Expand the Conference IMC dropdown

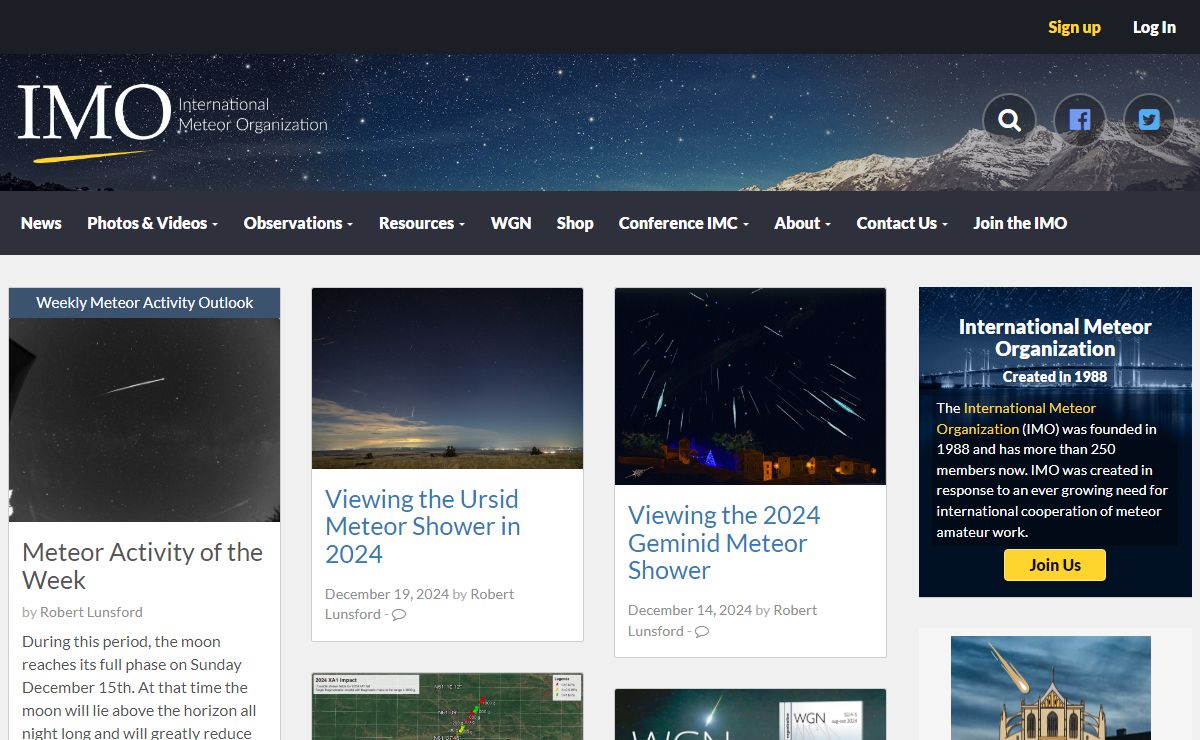(x=683, y=223)
